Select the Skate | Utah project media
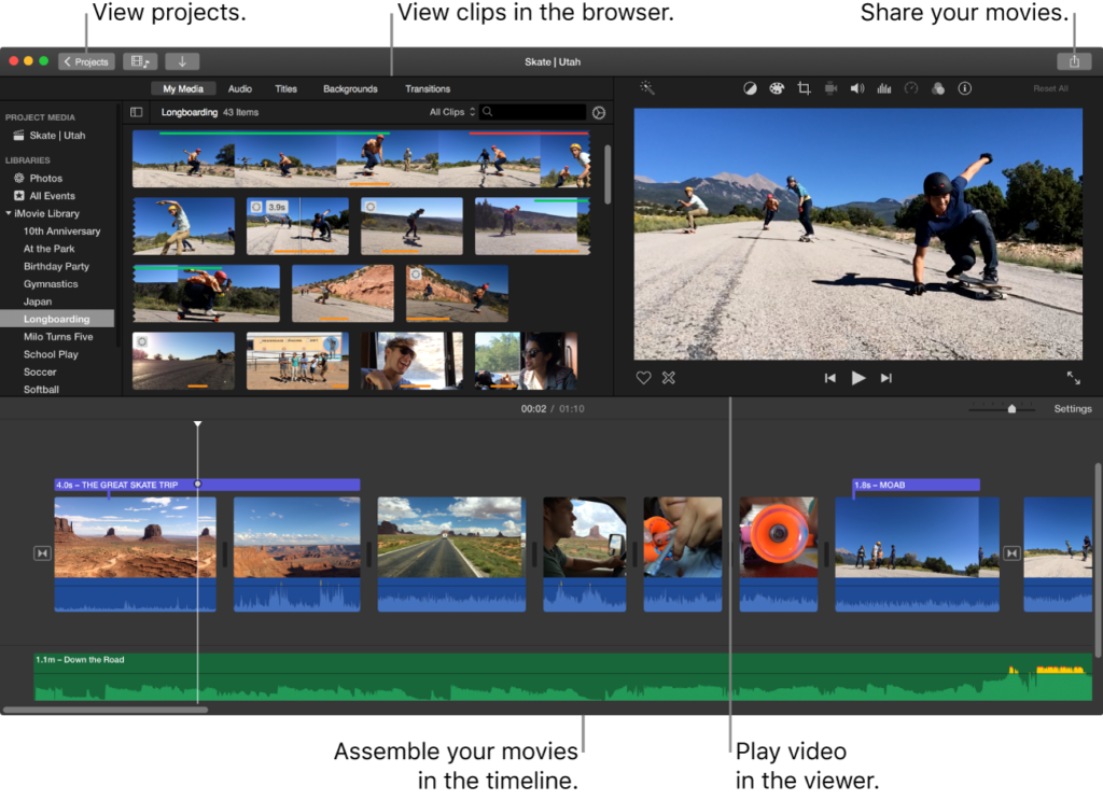 pos(57,135)
